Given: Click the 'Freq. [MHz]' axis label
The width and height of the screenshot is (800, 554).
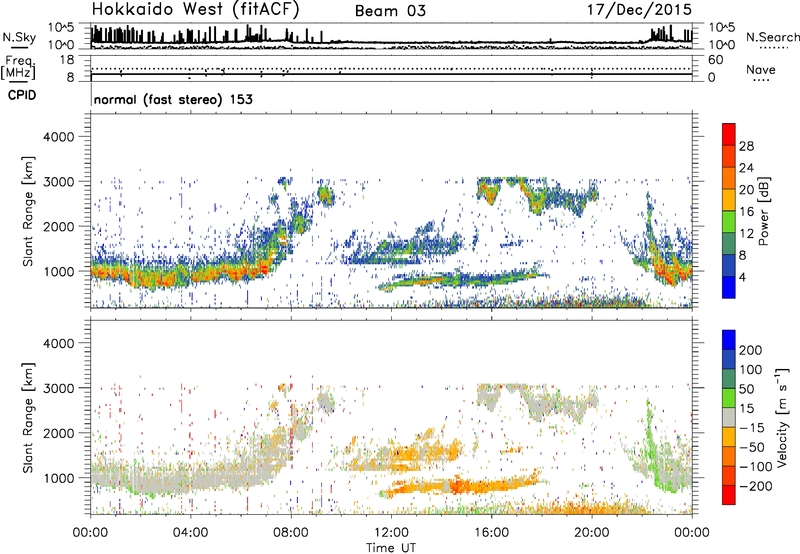Looking at the screenshot, I should 18,67.
